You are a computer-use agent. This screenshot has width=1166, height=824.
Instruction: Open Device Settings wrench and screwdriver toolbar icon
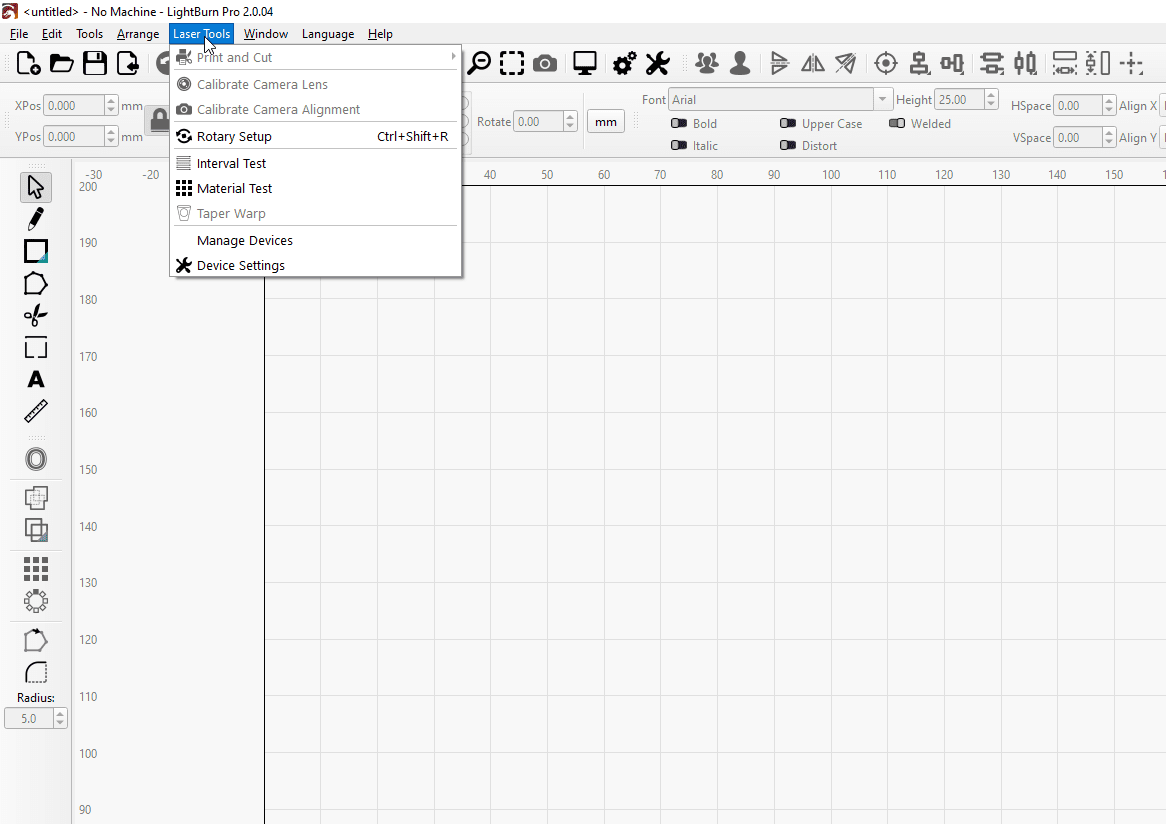pos(657,63)
